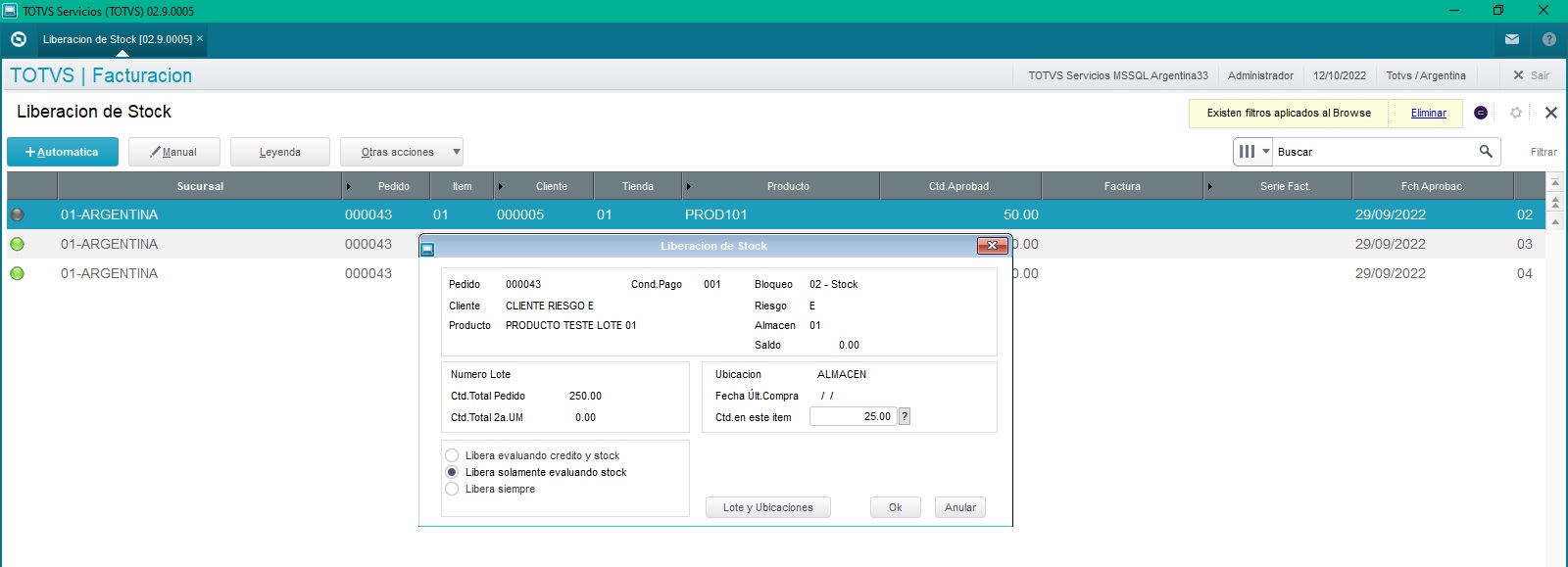Close the Liberacion de Stock tab
Viewport: 1568px width, 567px height.
tap(200, 39)
